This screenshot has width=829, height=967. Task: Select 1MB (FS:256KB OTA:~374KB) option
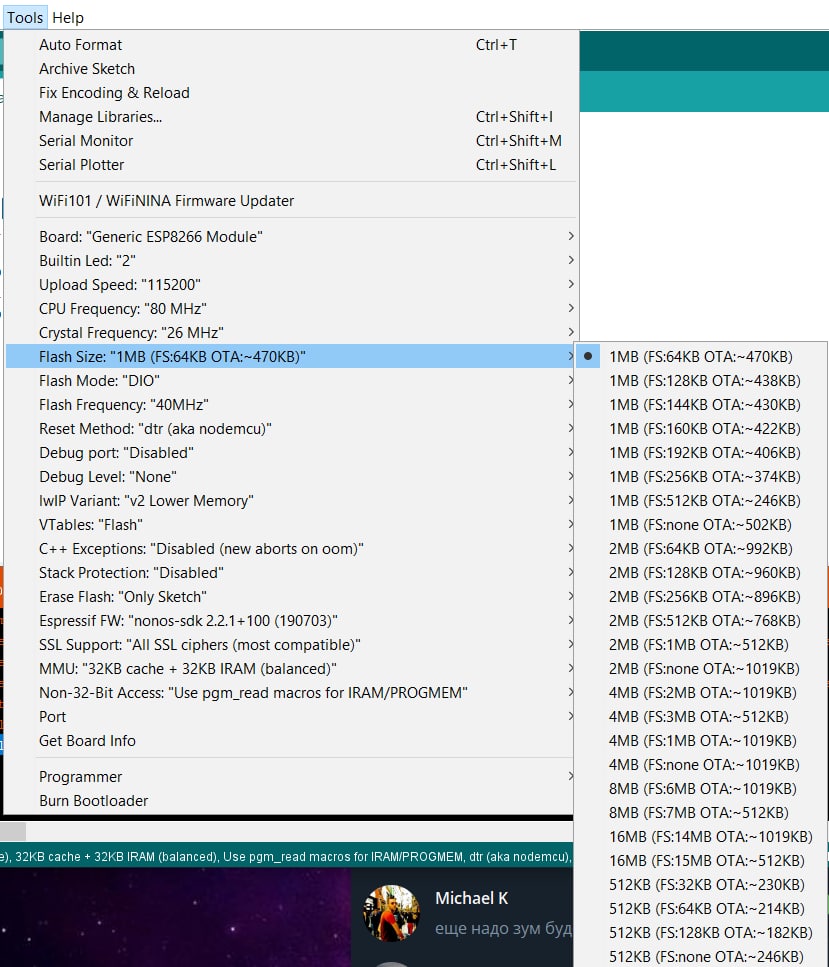coord(701,477)
